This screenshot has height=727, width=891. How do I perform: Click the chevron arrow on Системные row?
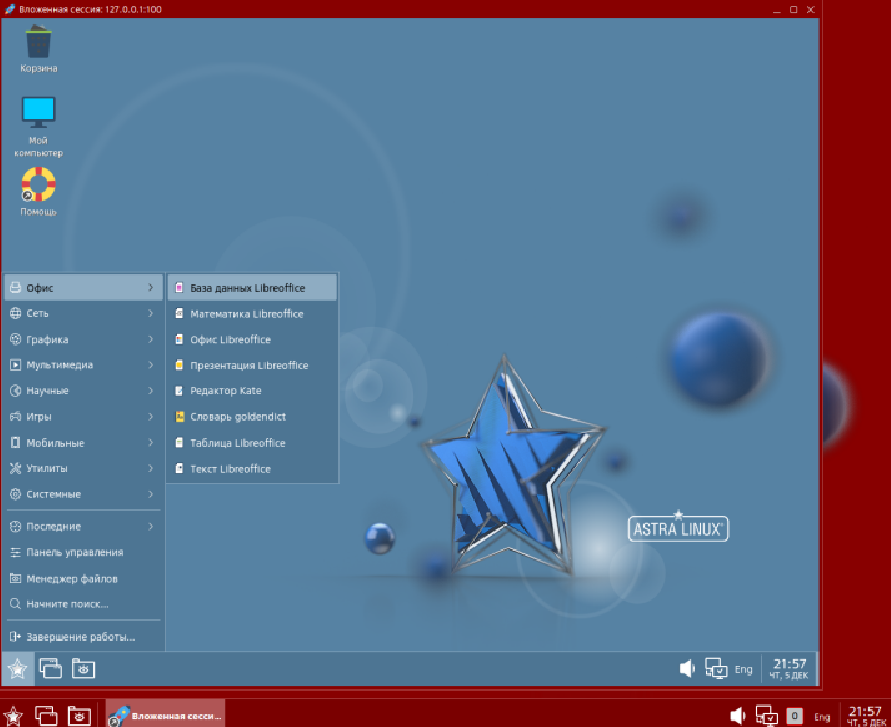151,494
